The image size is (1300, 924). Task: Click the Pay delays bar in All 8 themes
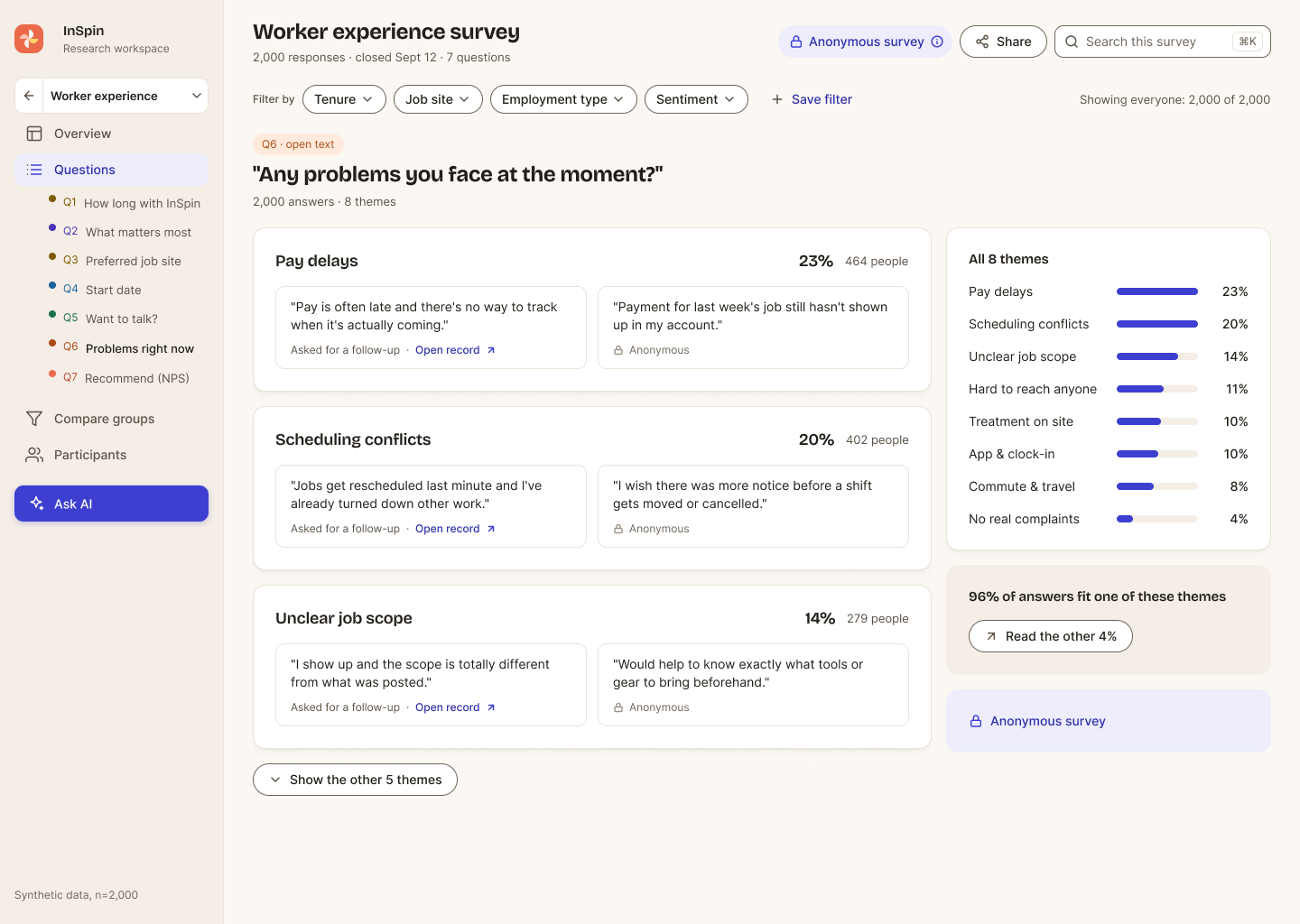(x=1157, y=291)
